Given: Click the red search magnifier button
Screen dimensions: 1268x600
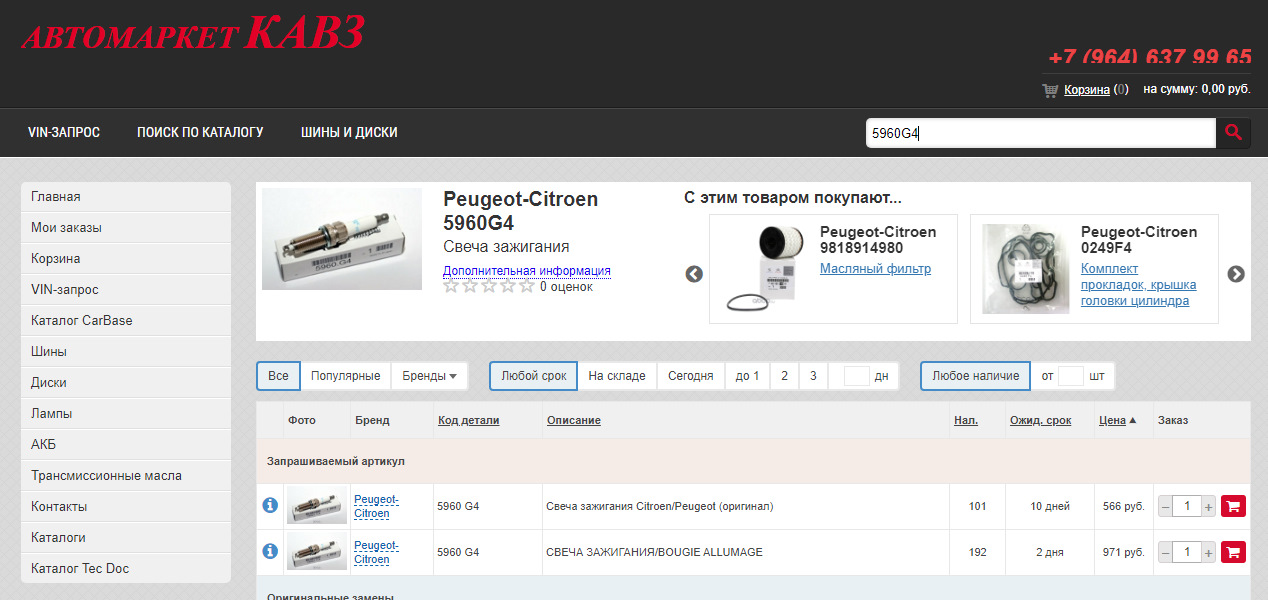Looking at the screenshot, I should click(x=1233, y=133).
